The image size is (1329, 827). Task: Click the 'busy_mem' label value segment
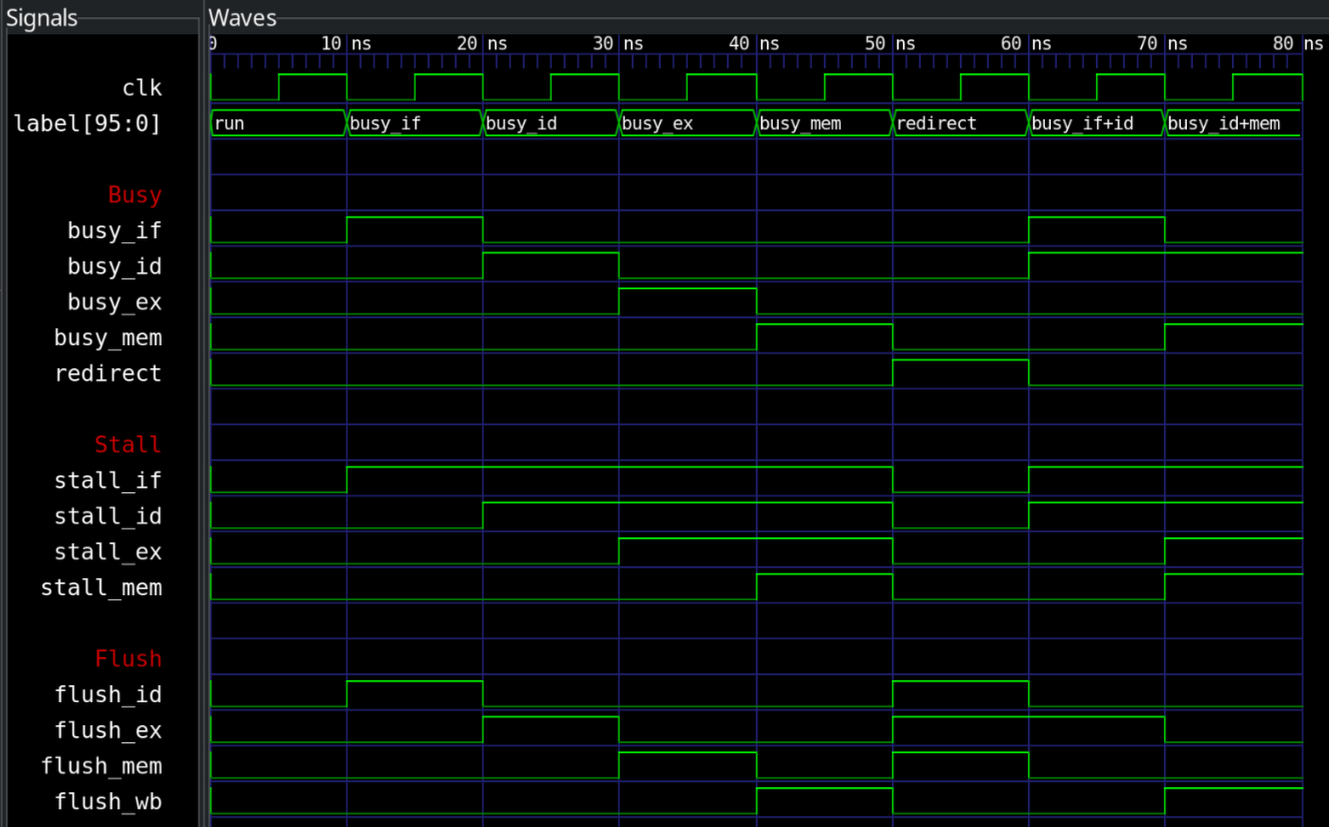pos(824,124)
